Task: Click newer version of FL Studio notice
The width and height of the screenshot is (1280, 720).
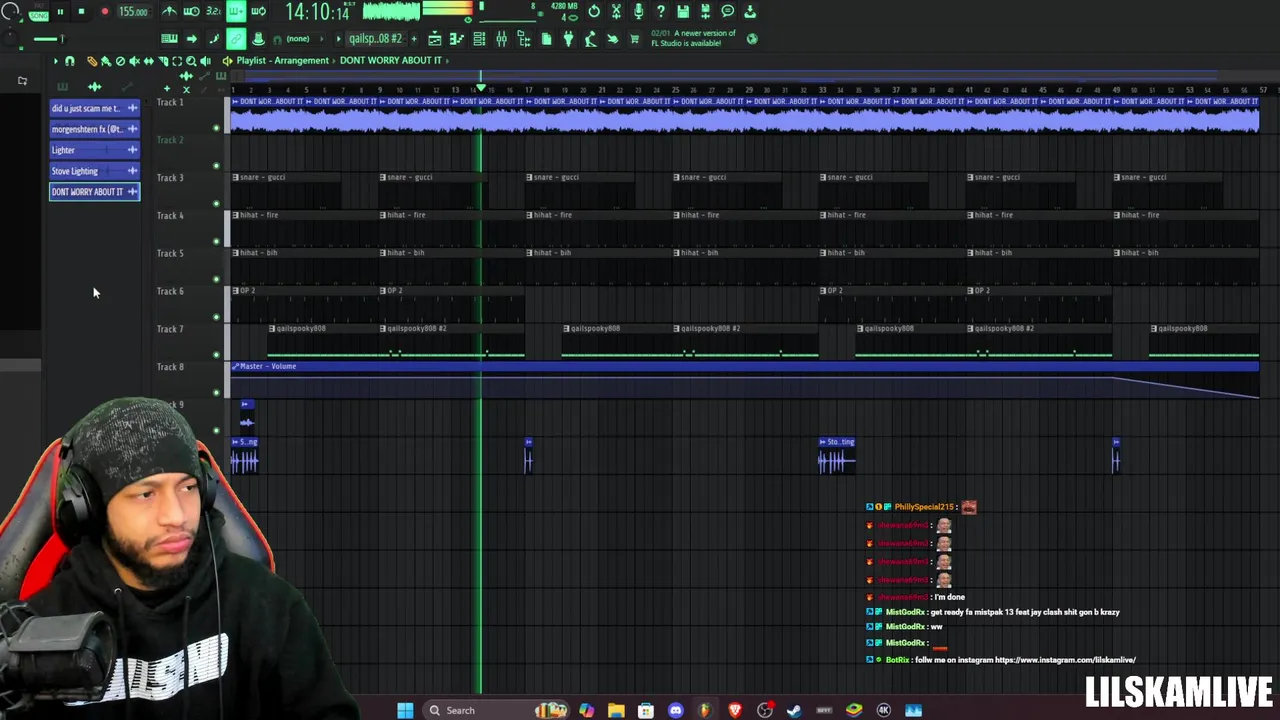Action: pos(693,38)
